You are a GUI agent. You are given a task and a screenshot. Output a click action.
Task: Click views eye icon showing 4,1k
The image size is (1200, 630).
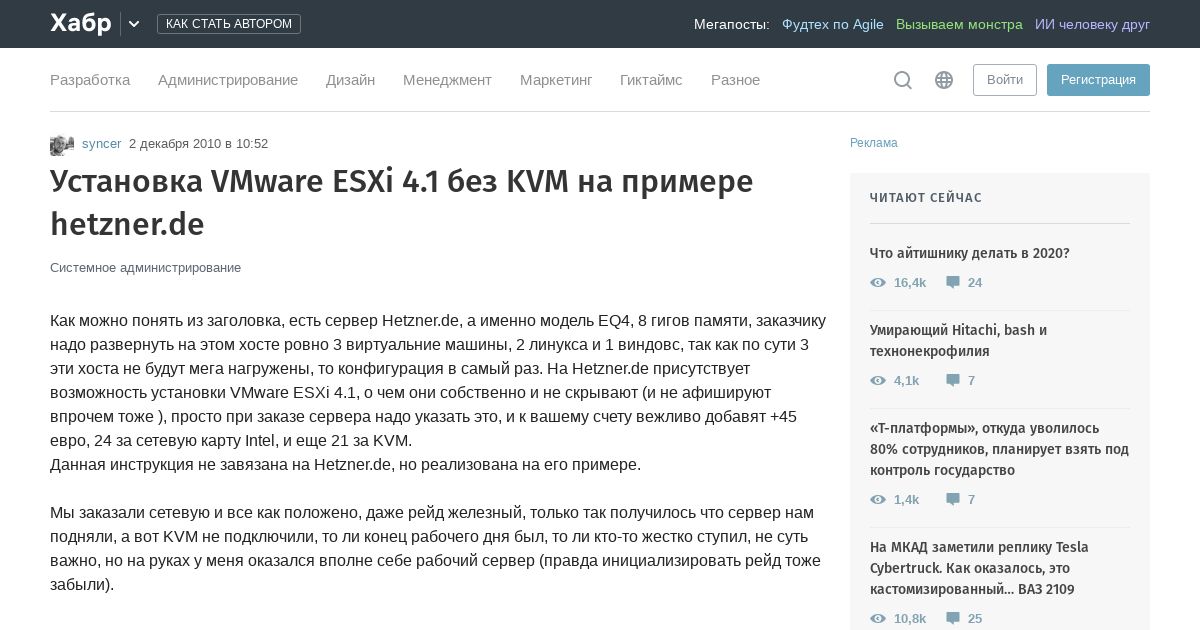click(878, 381)
